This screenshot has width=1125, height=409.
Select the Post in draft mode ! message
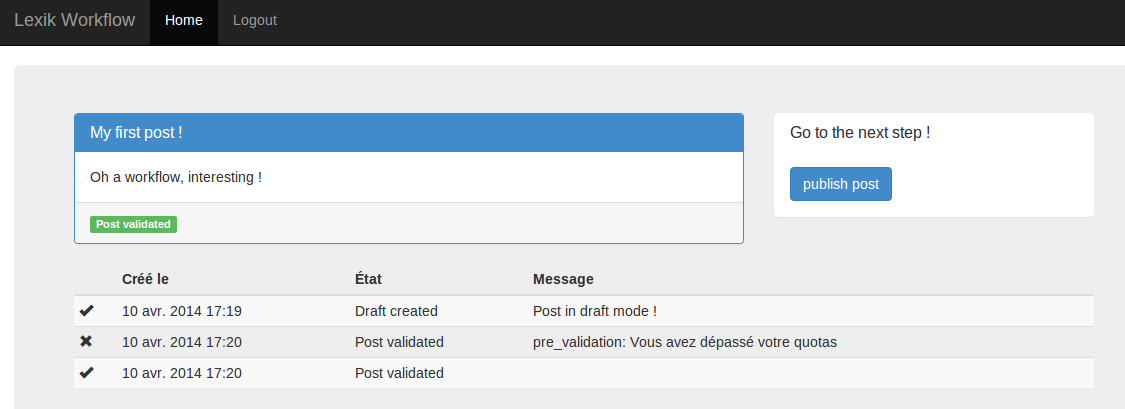click(595, 311)
